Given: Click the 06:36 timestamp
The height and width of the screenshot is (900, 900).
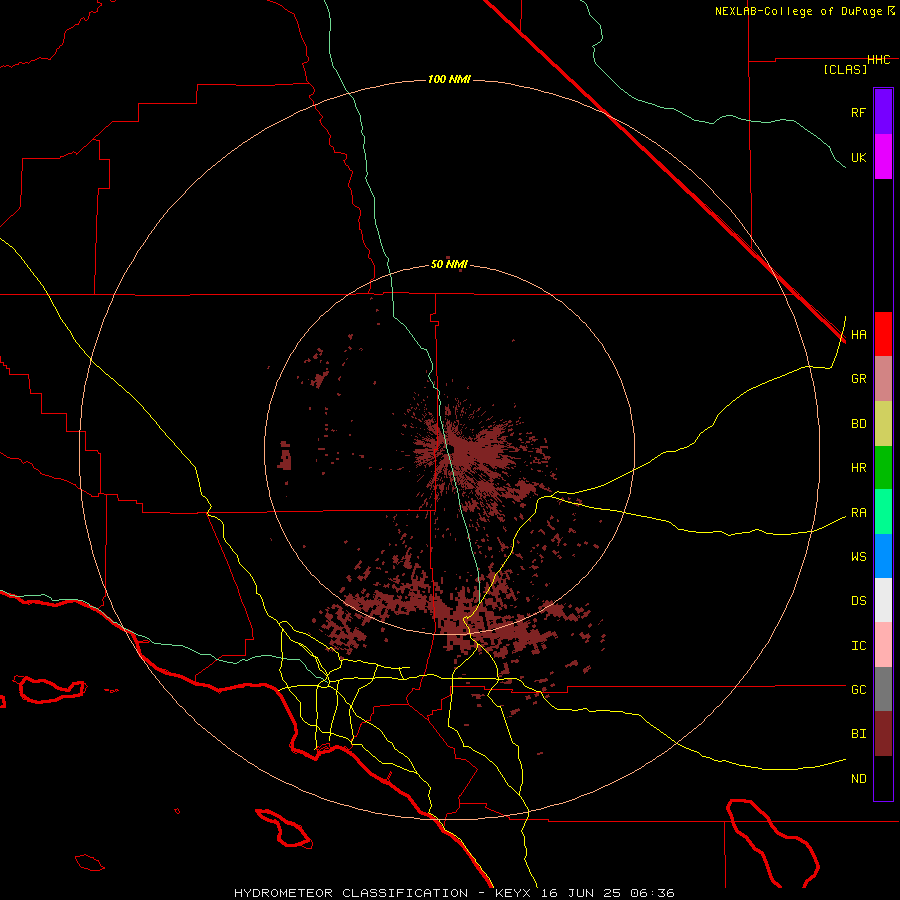Looking at the screenshot, I should tap(654, 893).
